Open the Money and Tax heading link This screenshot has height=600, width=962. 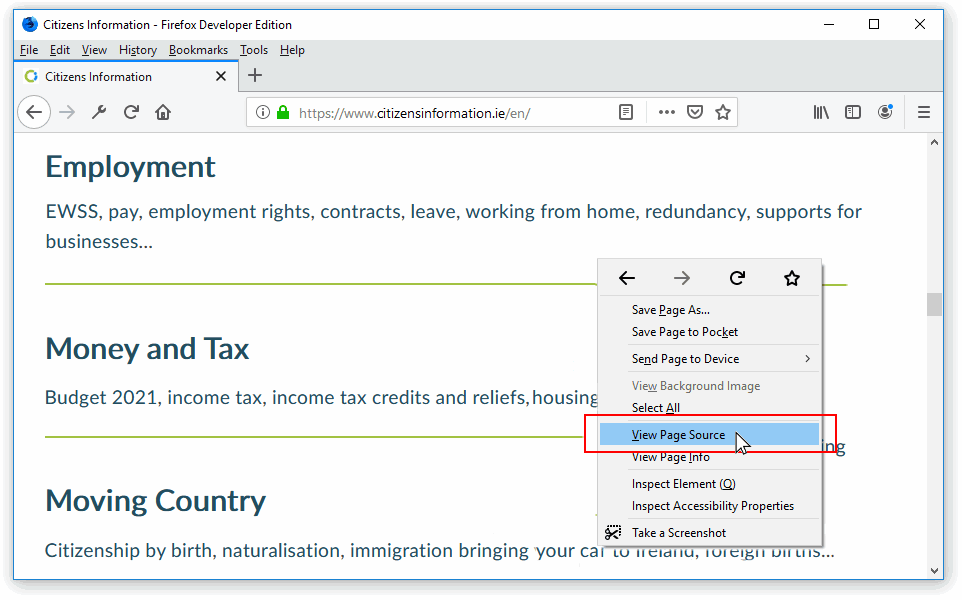147,349
